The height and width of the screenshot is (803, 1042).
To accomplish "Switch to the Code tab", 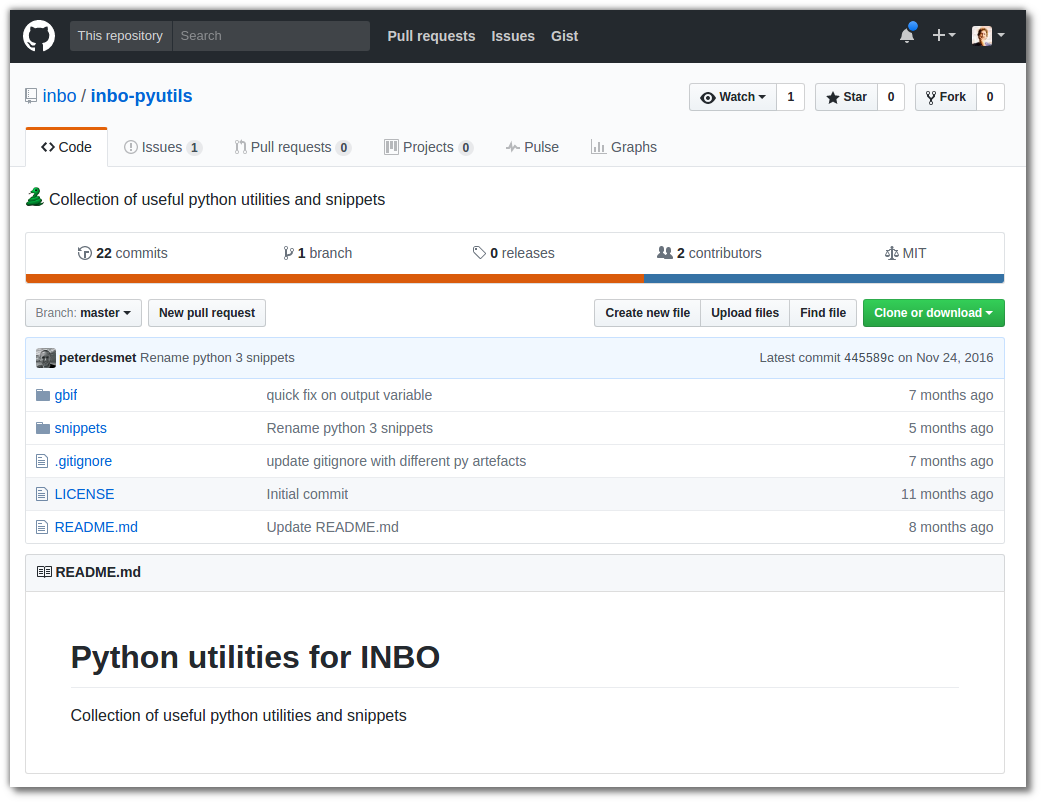I will click(x=66, y=147).
